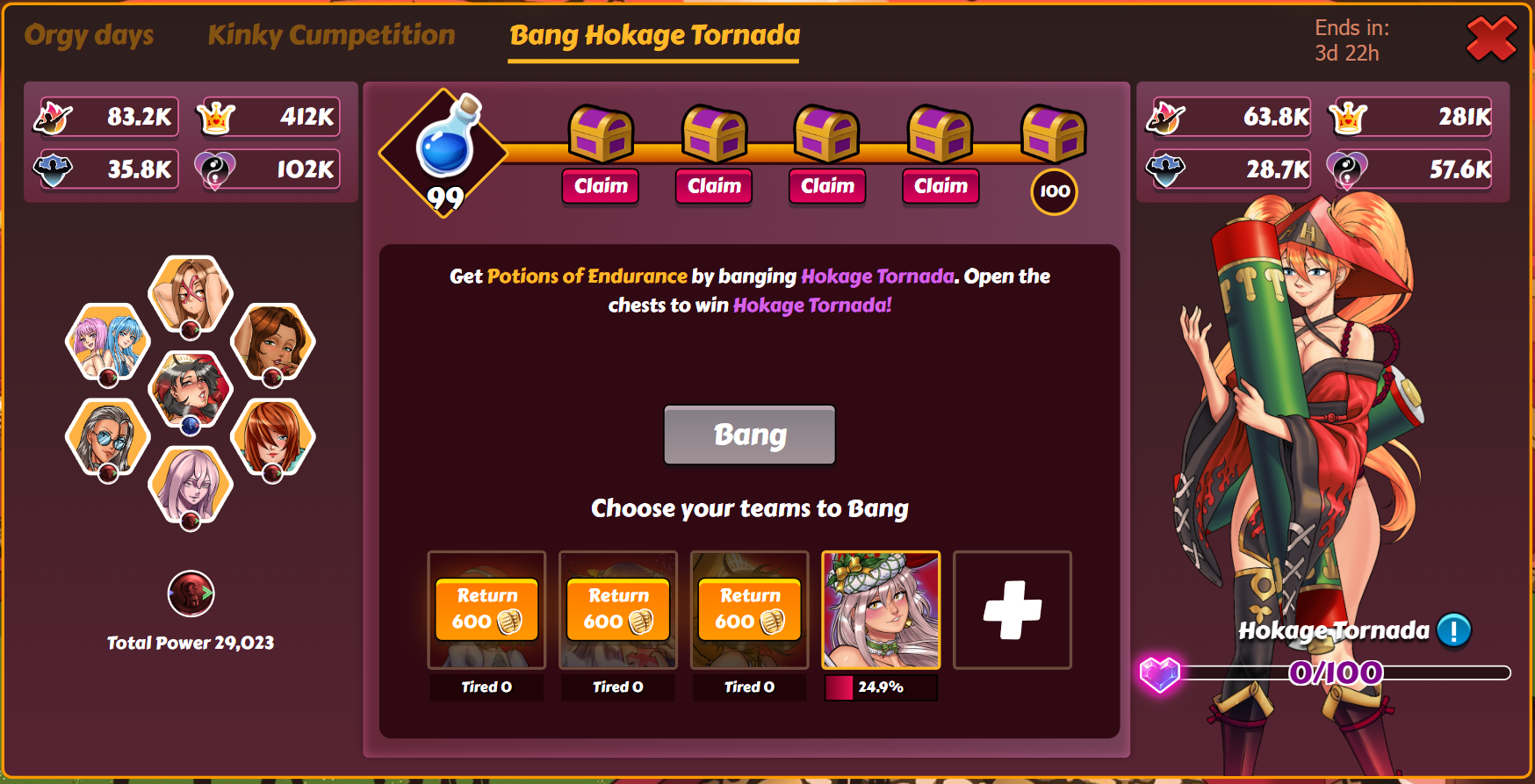Click the gray Bang button
Viewport: 1535px width, 784px height.
coord(750,435)
